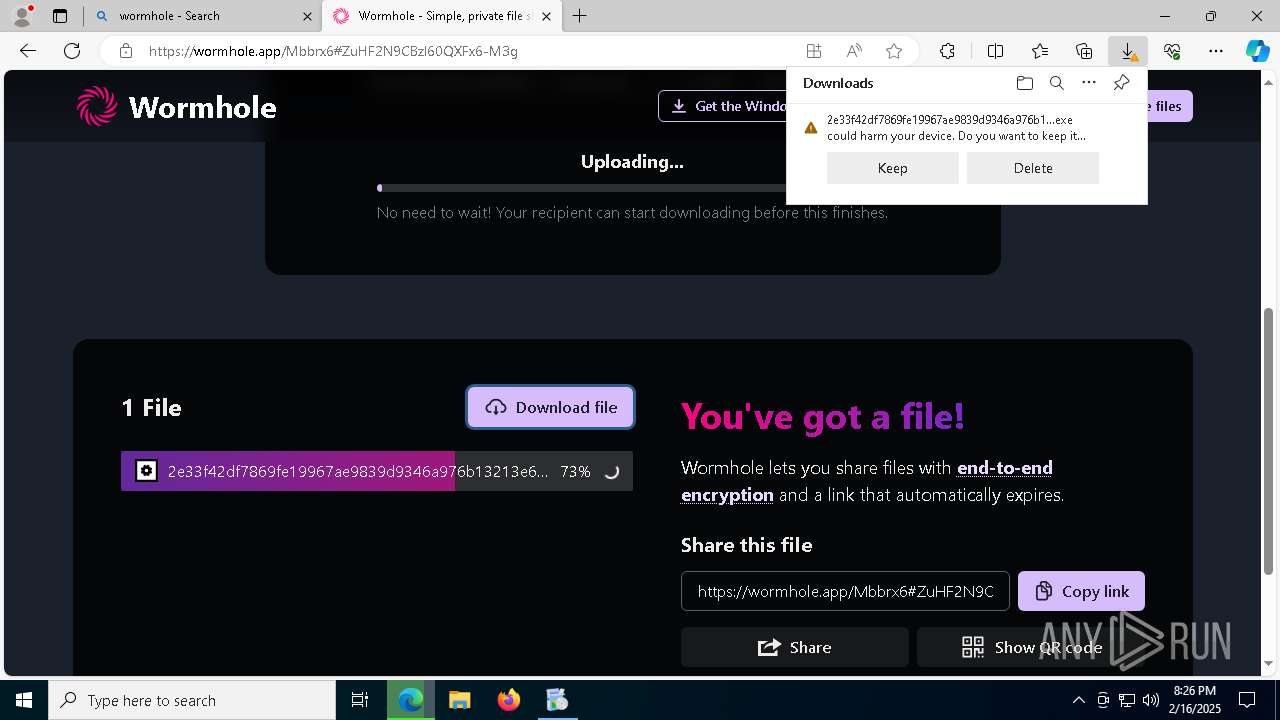Click the wormhole.app address bar
This screenshot has height=720, width=1280.
460,51
